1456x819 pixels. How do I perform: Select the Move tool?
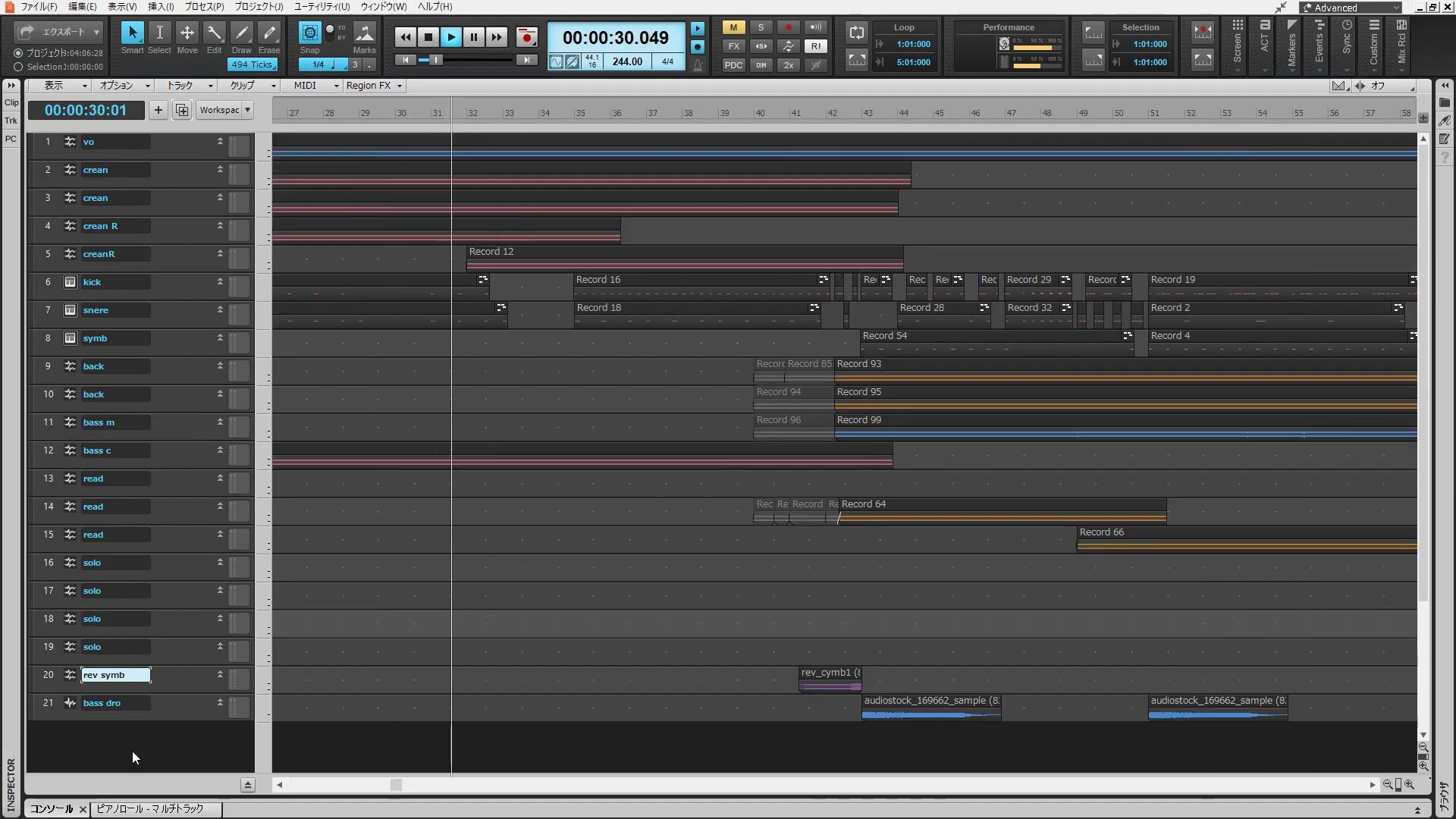[187, 34]
